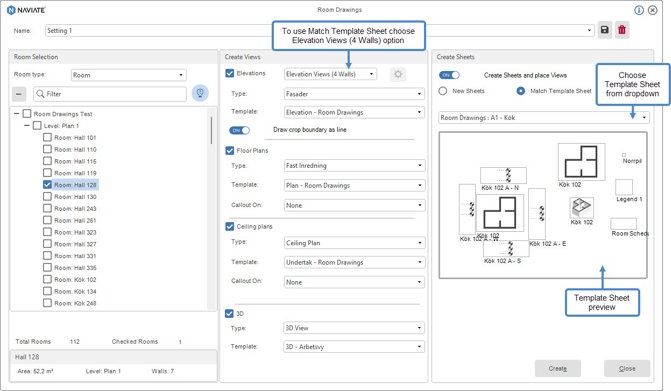
Task: Check Room: Hall 130
Action: pos(48,196)
